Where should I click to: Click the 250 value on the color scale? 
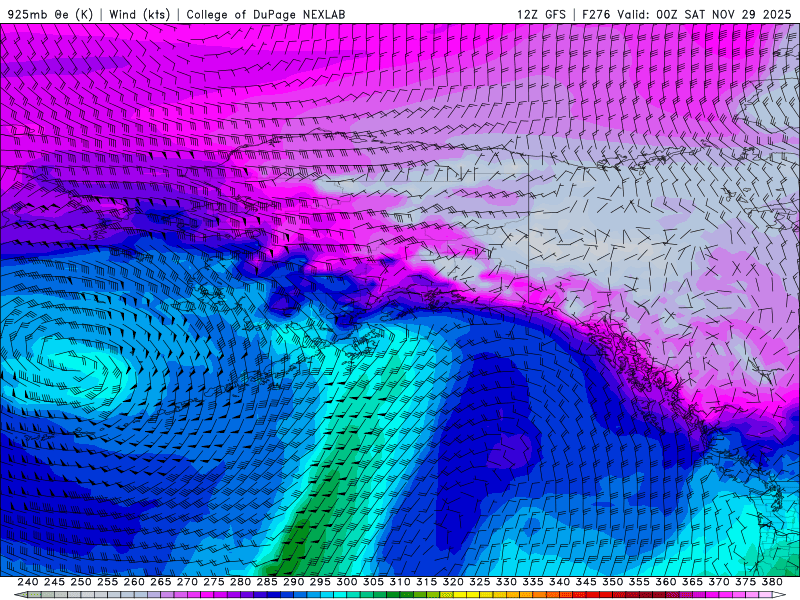click(81, 582)
